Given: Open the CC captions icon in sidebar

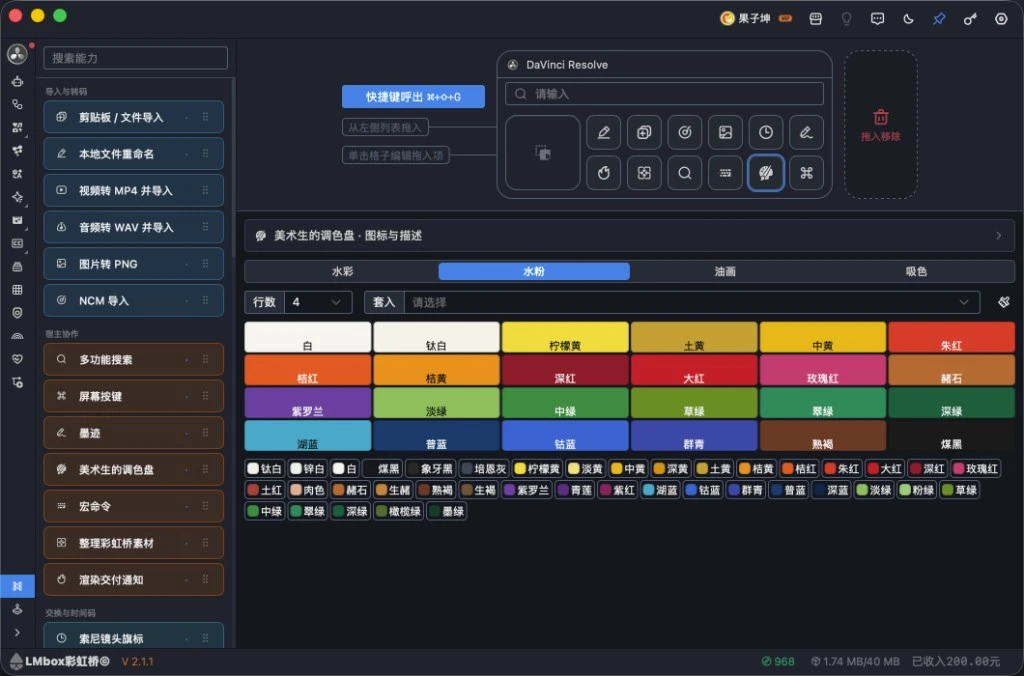Looking at the screenshot, I should pyautogui.click(x=17, y=244).
